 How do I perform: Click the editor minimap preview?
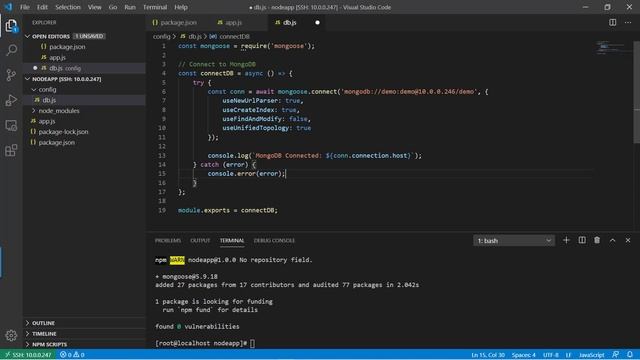611,47
